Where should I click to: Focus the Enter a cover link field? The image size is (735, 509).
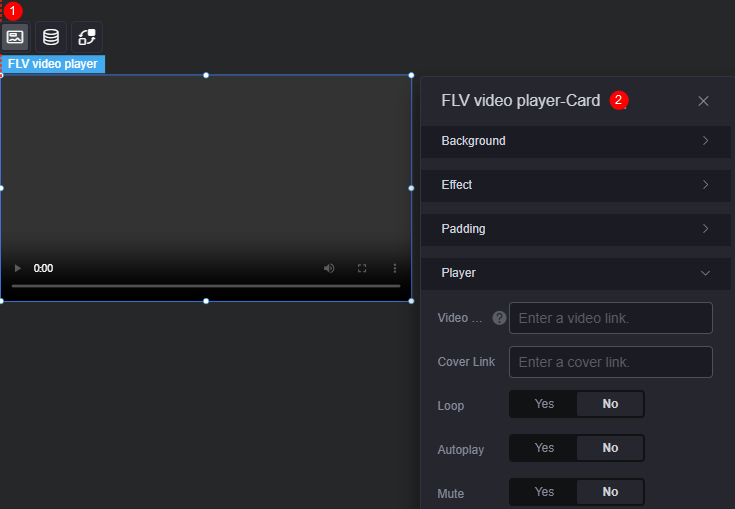[x=611, y=362]
